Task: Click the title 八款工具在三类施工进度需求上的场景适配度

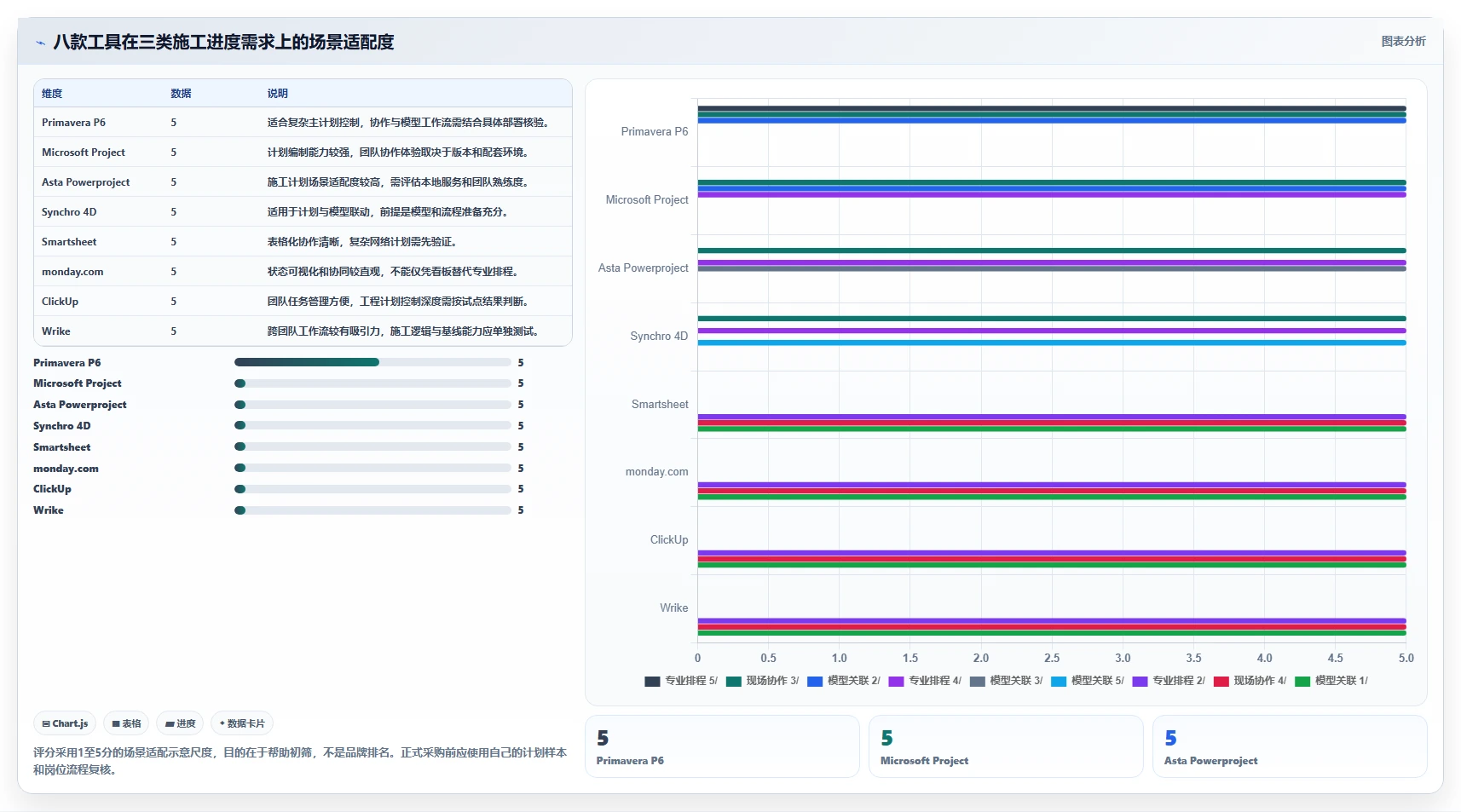Action: 223,42
